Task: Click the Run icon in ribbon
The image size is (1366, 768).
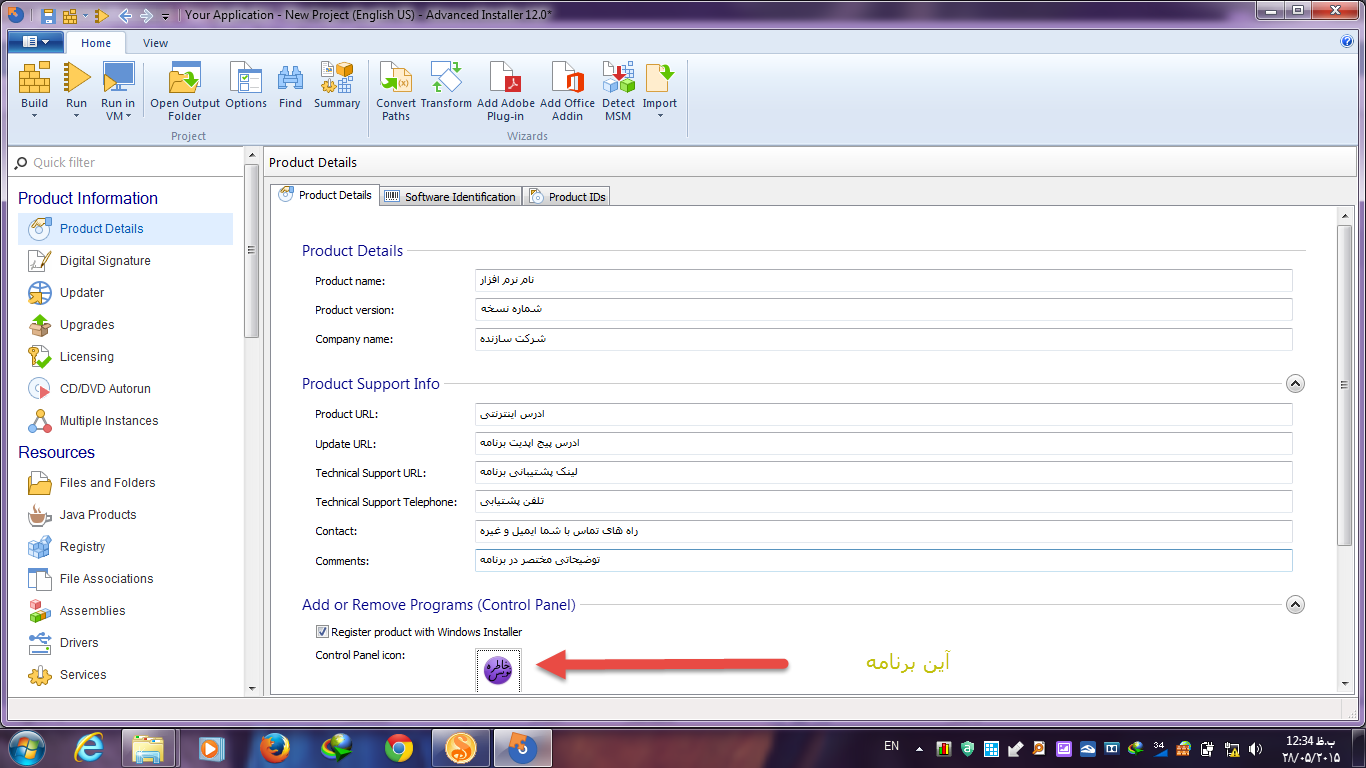Action: point(77,78)
